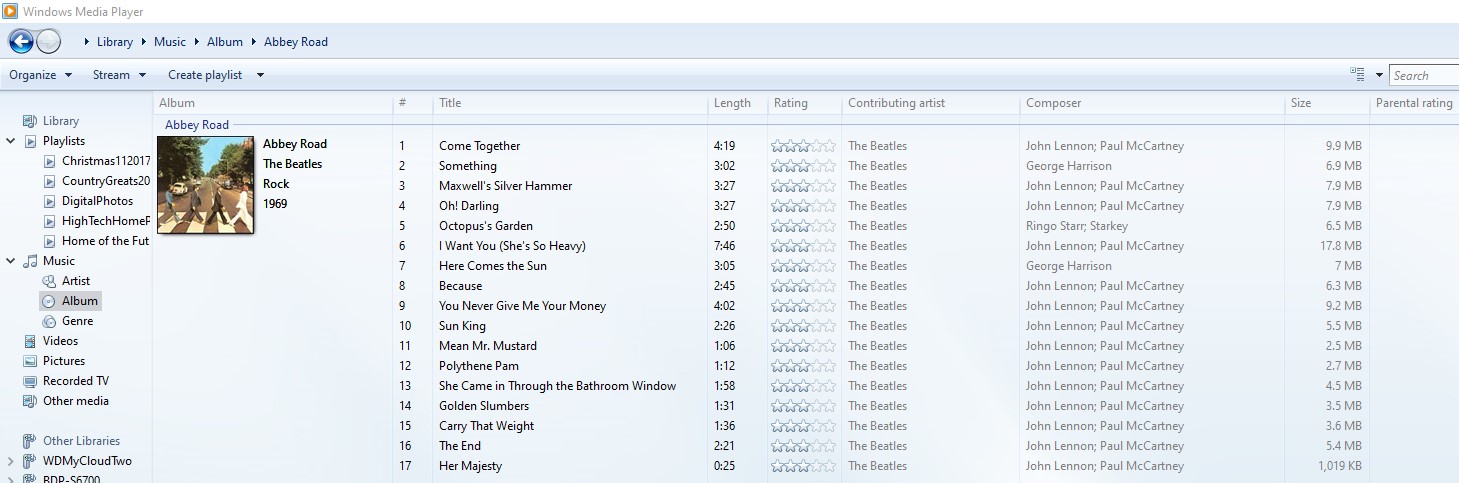Click the Library icon in the sidebar
This screenshot has width=1459, height=483.
(x=30, y=121)
